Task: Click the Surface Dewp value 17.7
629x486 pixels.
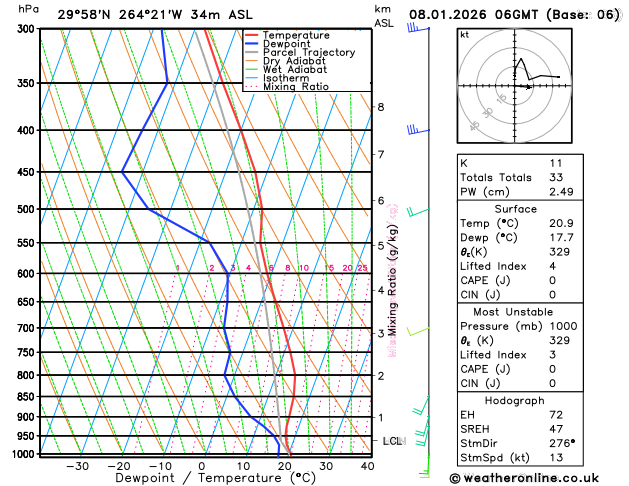Action: 561,237
